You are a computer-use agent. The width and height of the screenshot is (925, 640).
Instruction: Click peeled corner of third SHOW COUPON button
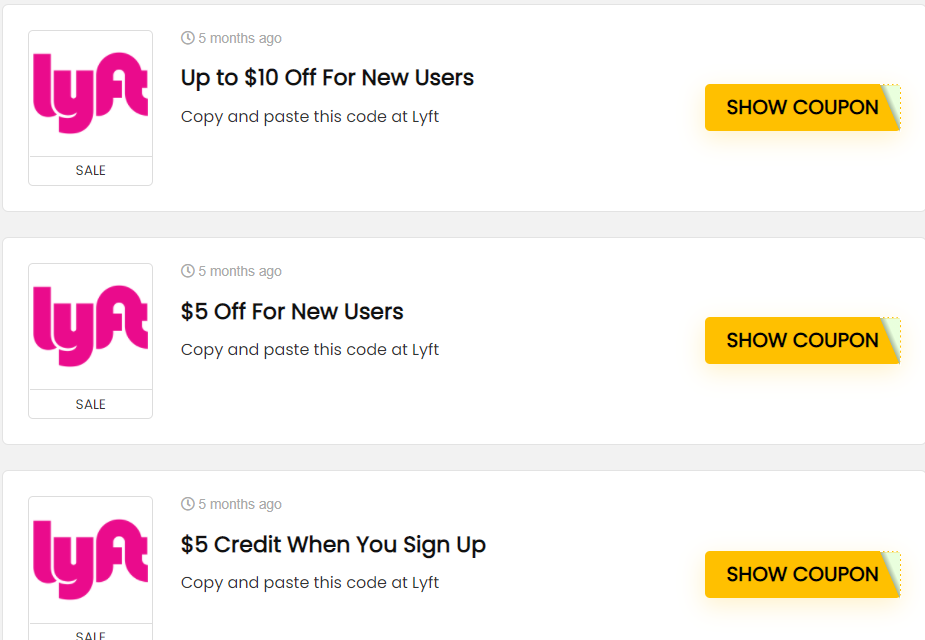(x=891, y=573)
